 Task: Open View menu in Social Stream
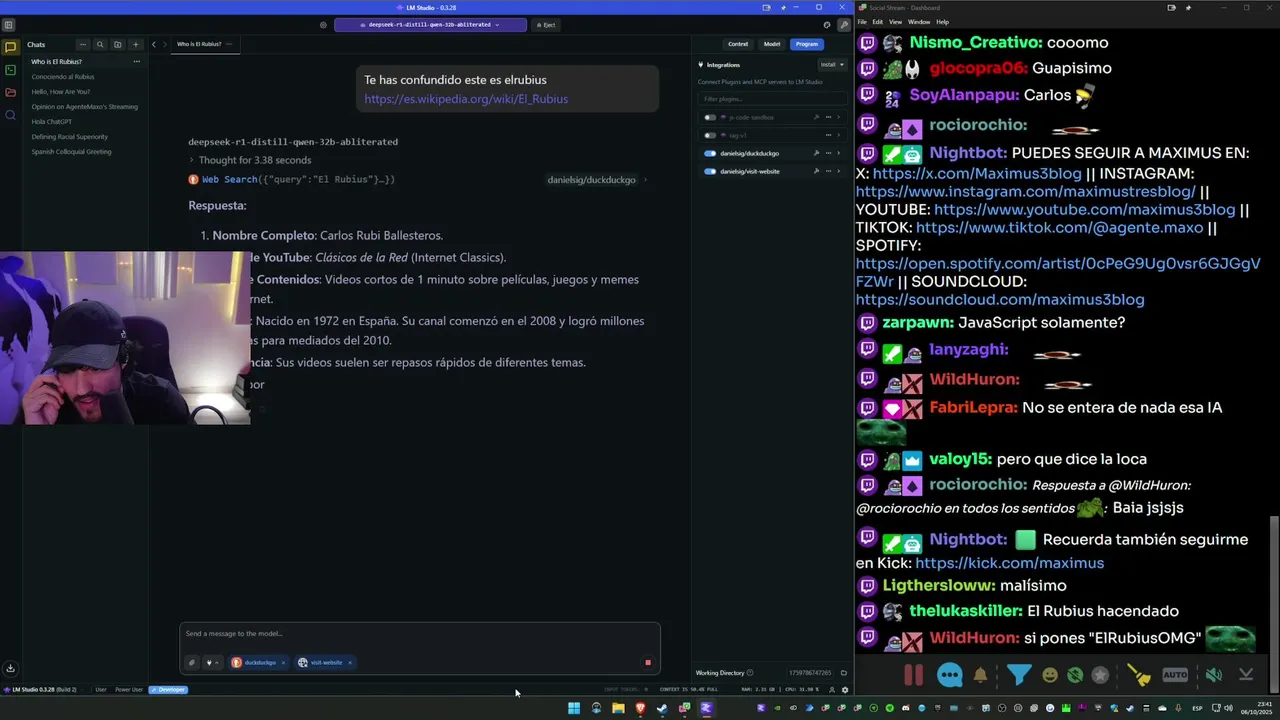pos(895,22)
